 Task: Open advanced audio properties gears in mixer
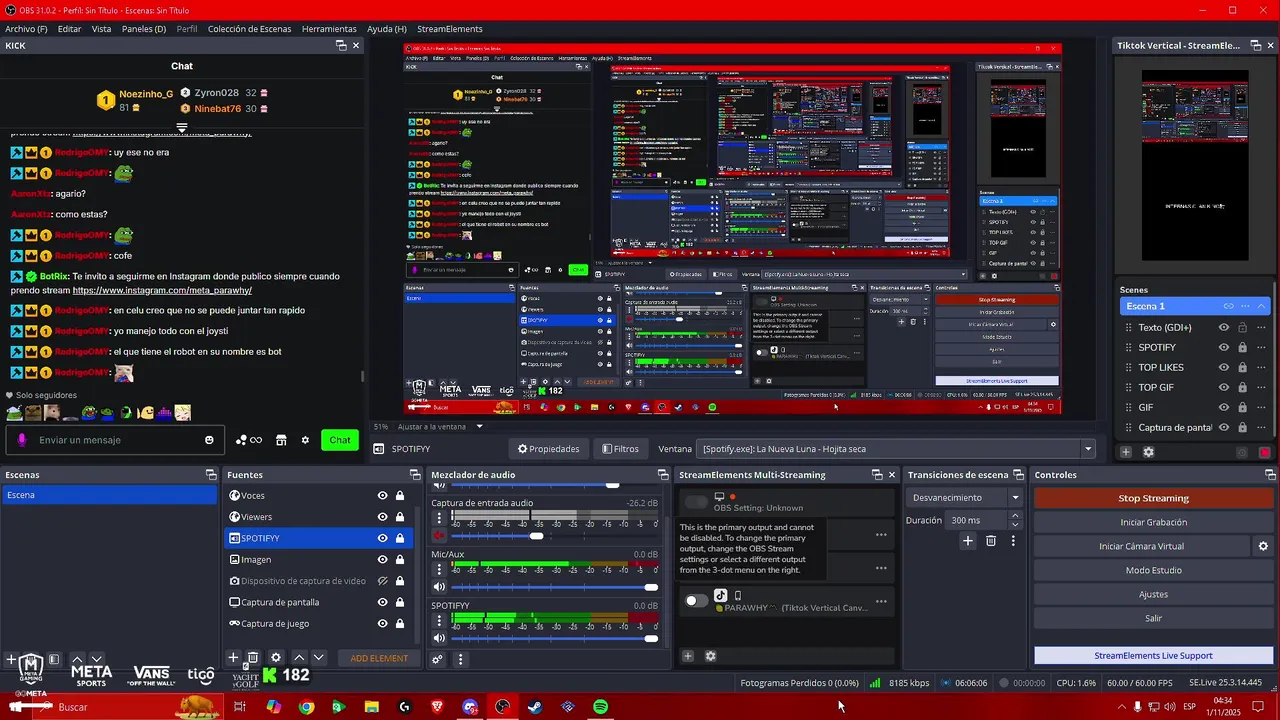pyautogui.click(x=438, y=659)
